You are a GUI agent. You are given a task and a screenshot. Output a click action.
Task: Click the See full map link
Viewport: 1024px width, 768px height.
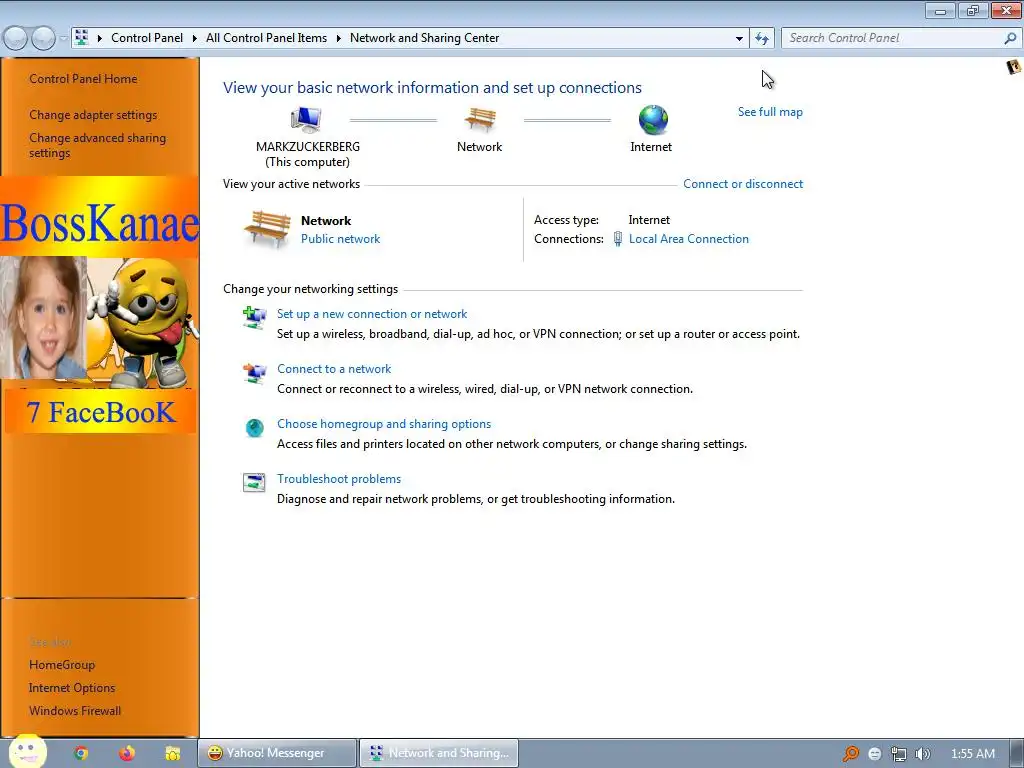770,112
